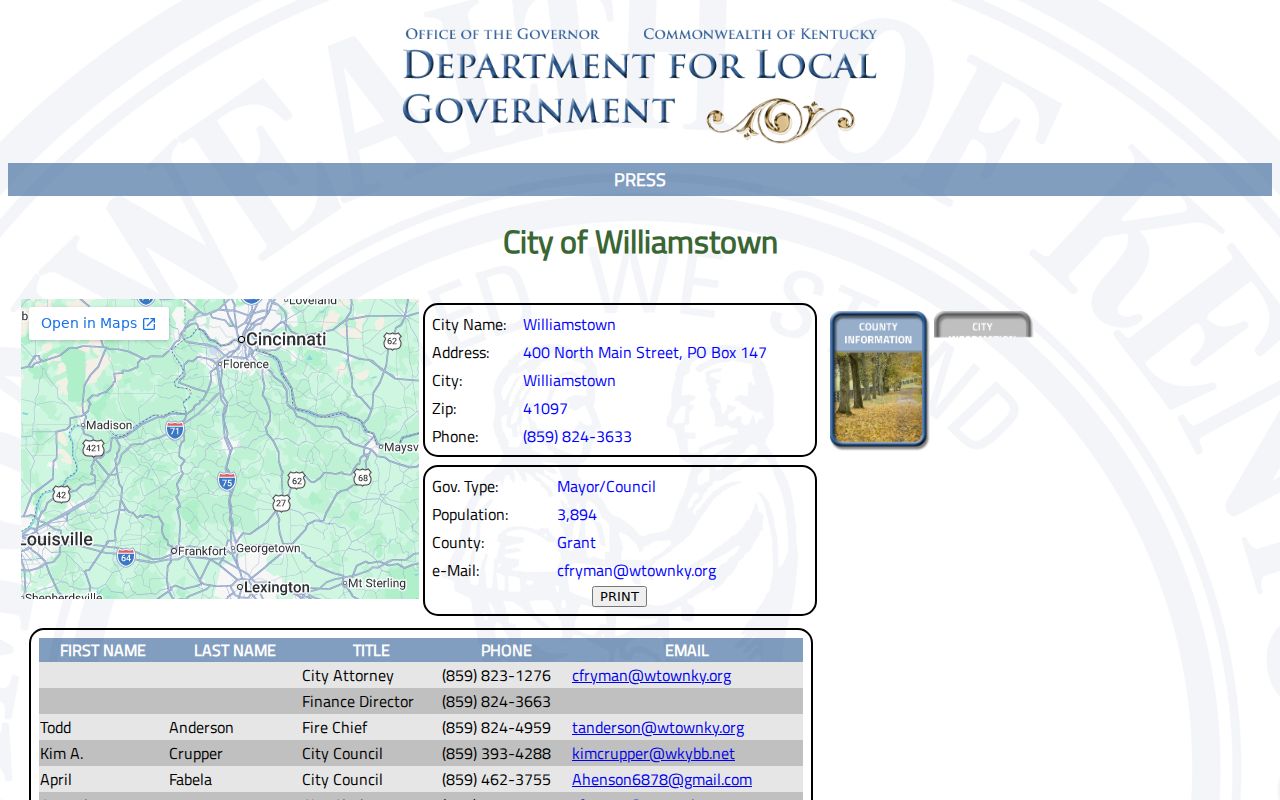Image resolution: width=1280 pixels, height=800 pixels.
Task: Email Ahenson6878@gmail.com link
Action: (x=662, y=780)
